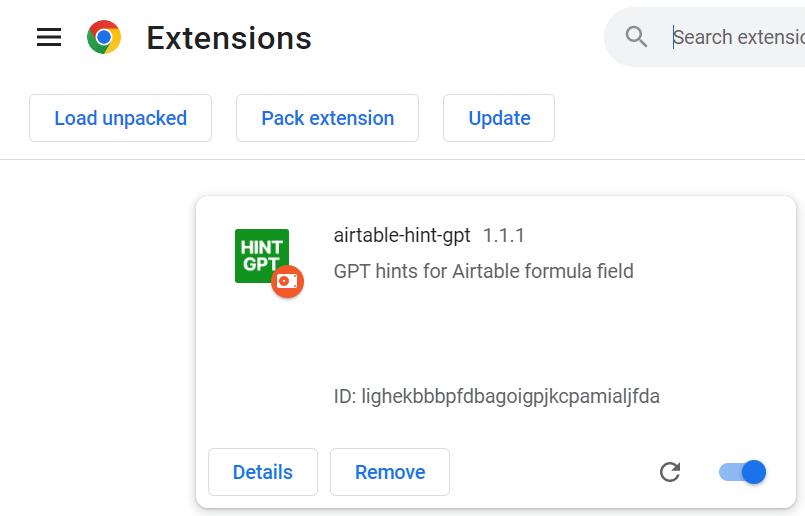Remove the airtable-hint-gpt extension
805x516 pixels.
[x=390, y=472]
